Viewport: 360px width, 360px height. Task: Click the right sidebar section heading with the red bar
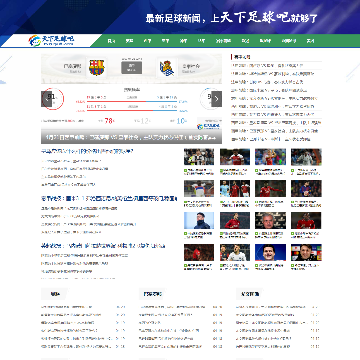241,57
